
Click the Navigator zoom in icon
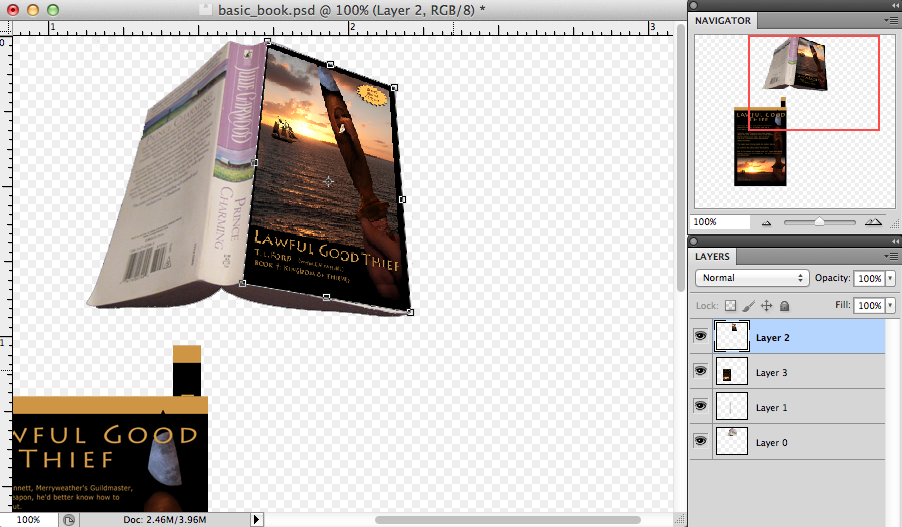[873, 222]
